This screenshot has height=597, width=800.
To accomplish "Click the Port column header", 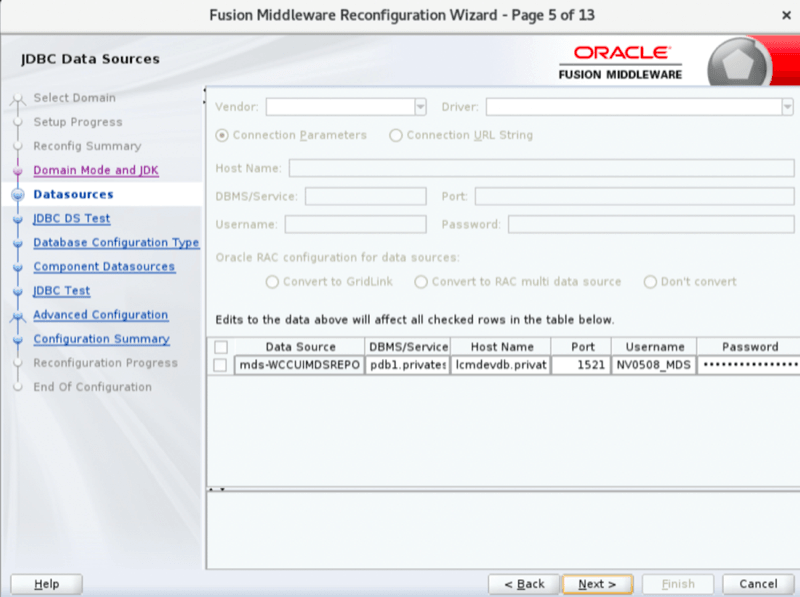I will tap(582, 347).
